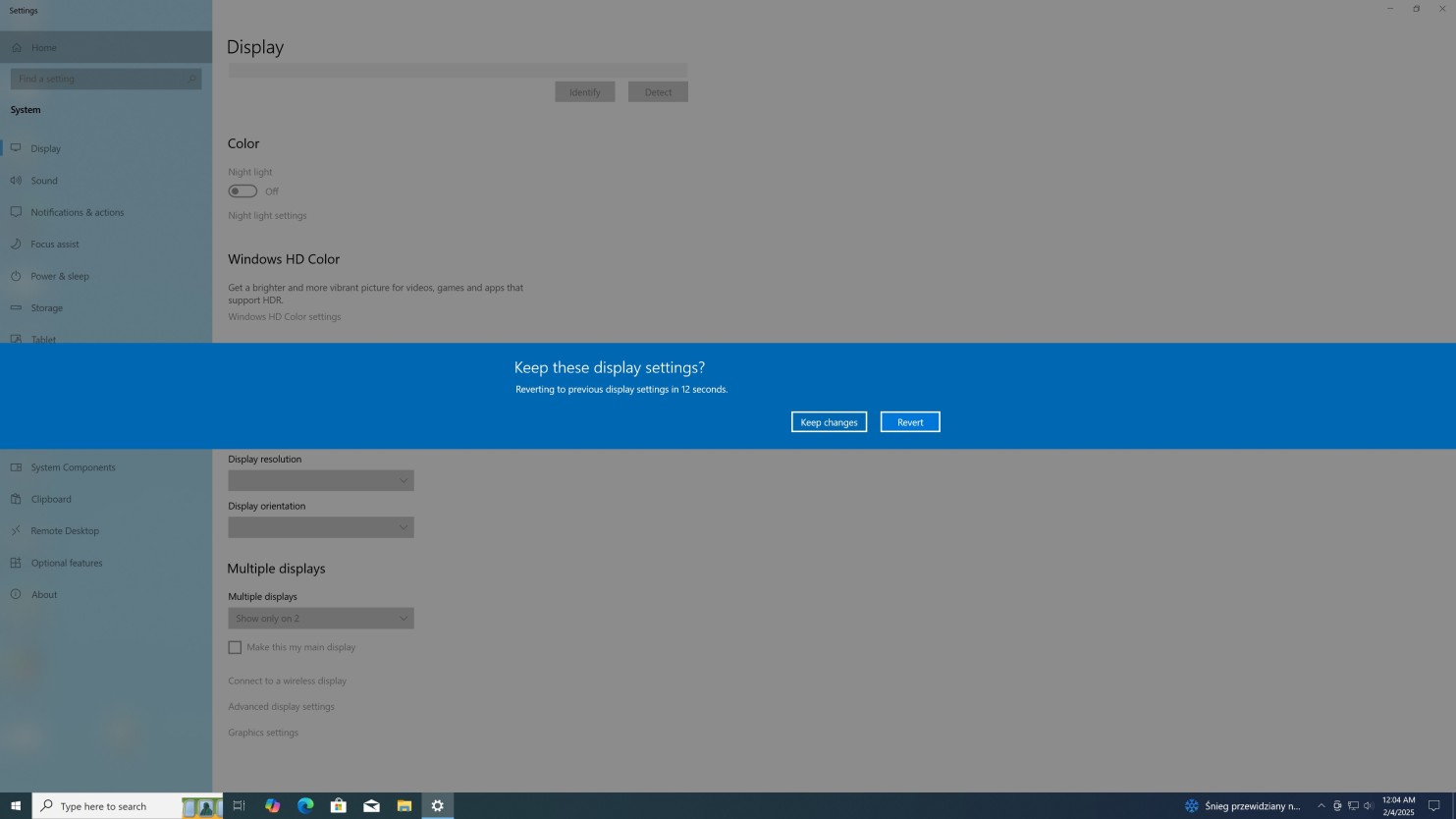This screenshot has height=819, width=1456.
Task: Click Identify button
Action: point(585,92)
